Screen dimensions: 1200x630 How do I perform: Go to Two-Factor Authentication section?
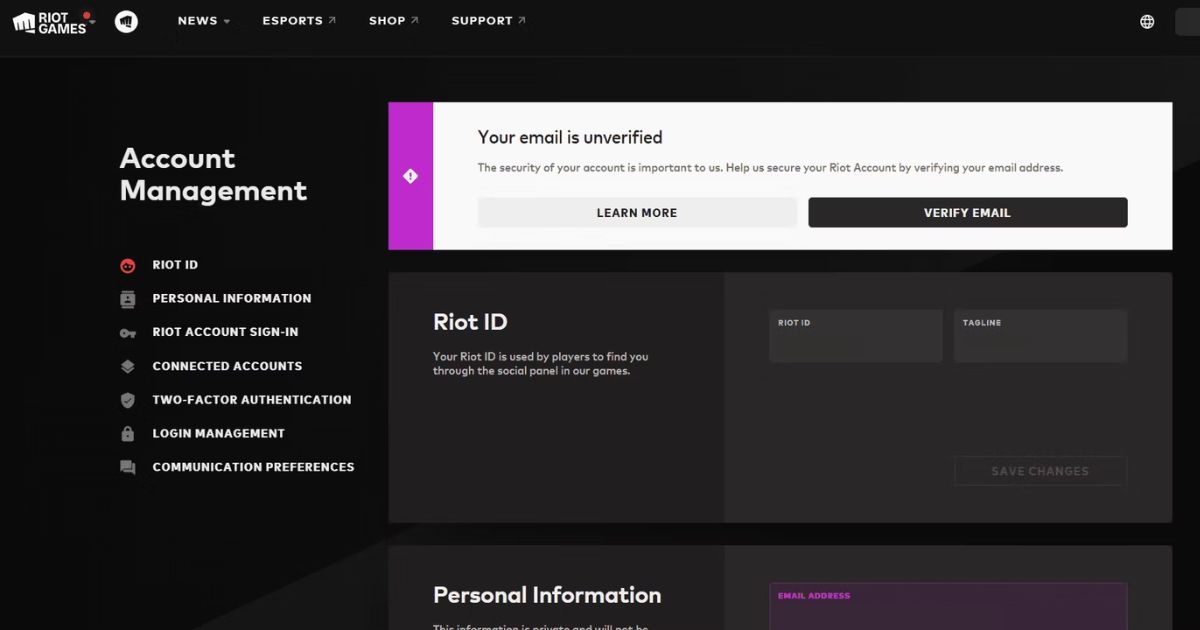252,400
